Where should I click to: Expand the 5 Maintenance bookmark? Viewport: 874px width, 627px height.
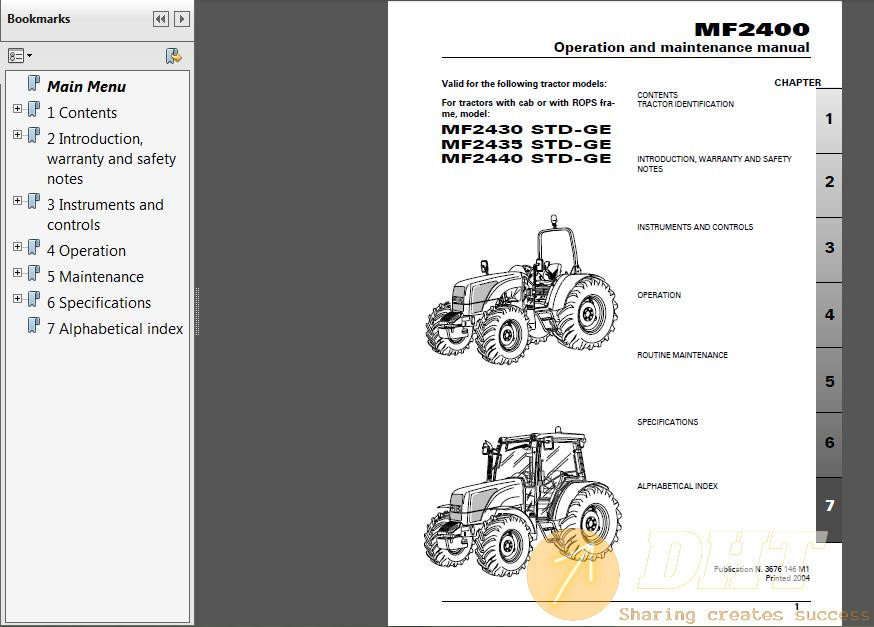tap(17, 273)
